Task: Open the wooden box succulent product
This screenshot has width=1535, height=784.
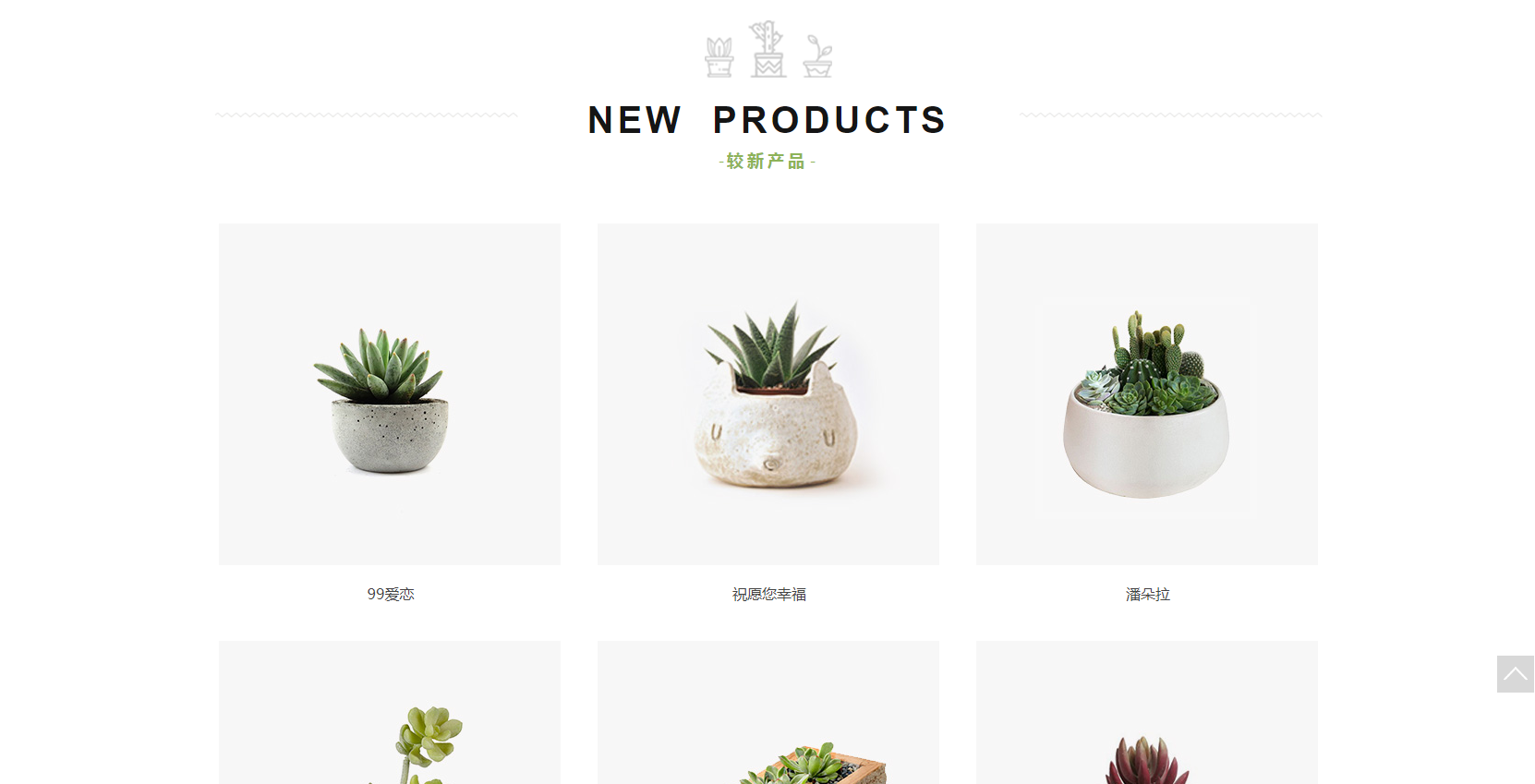Action: point(768,713)
